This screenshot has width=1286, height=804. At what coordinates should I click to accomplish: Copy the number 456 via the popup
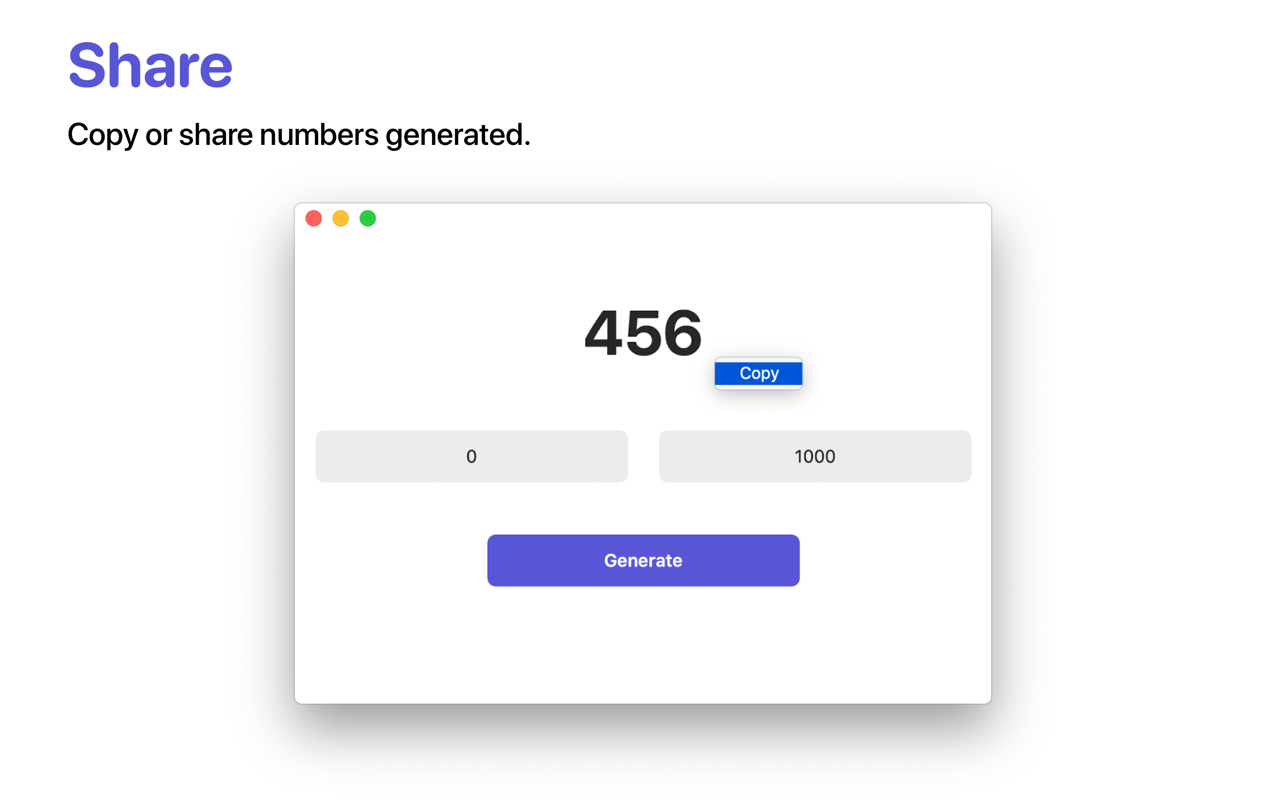758,373
